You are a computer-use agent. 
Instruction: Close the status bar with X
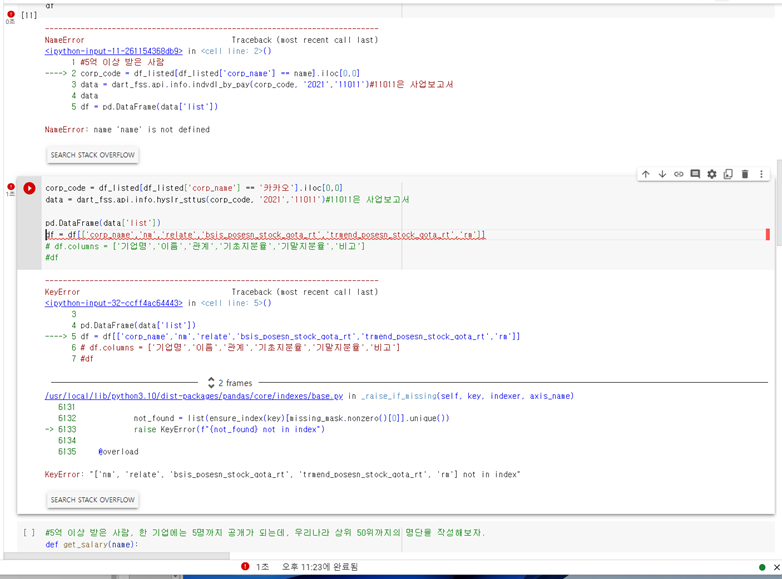(777, 567)
